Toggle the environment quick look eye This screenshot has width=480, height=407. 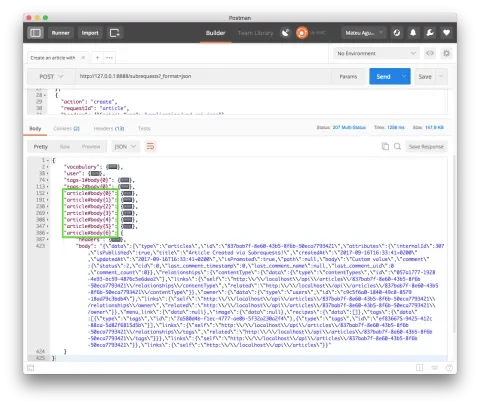pos(430,53)
